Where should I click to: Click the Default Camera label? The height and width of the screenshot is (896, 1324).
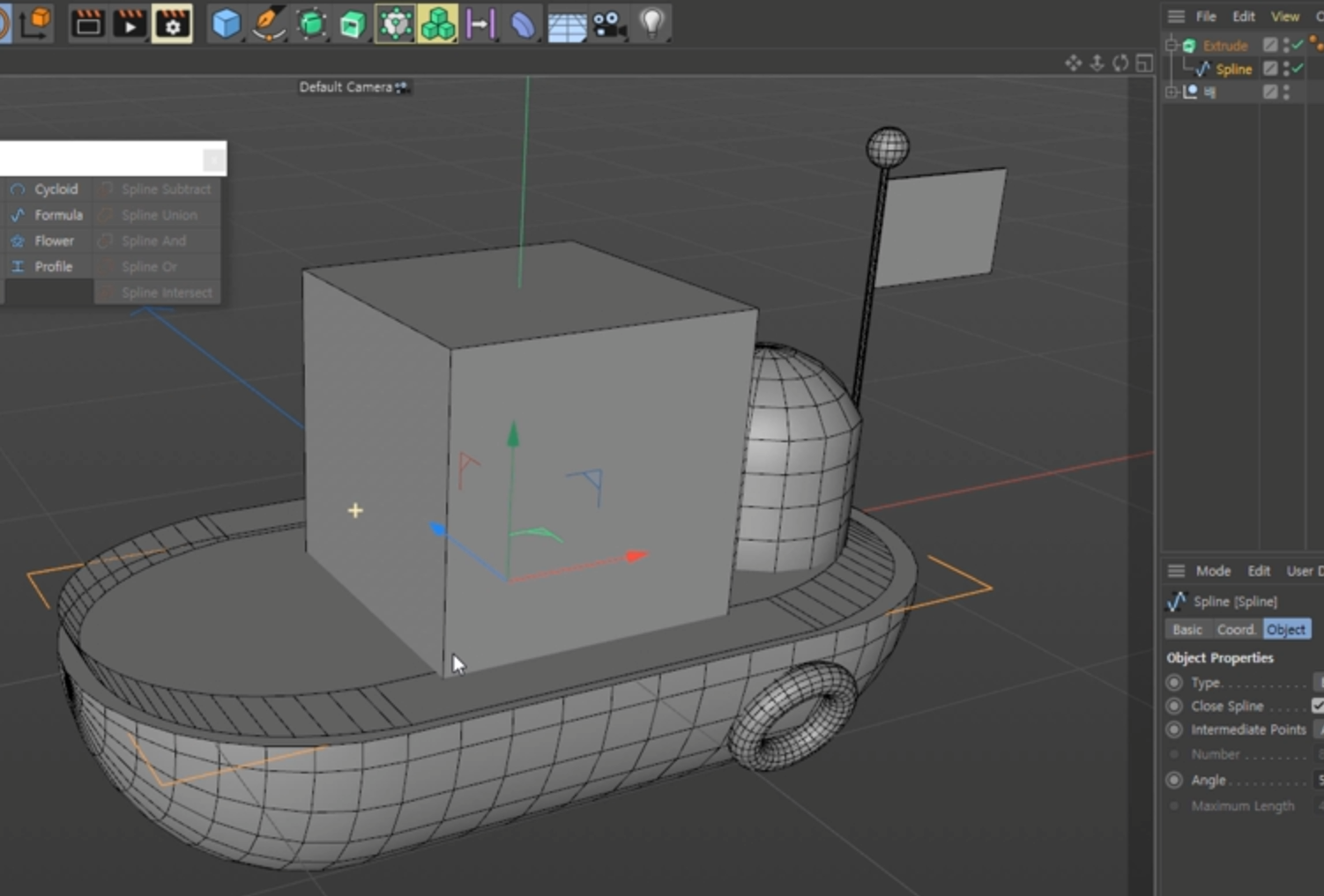[345, 87]
